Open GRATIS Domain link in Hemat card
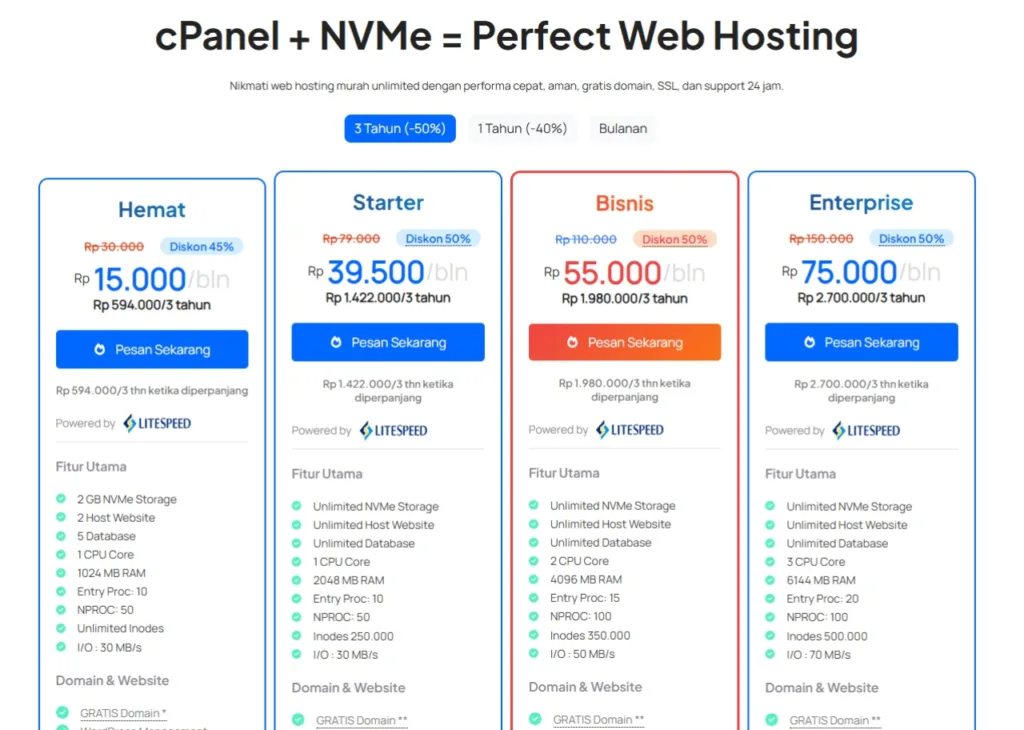The image size is (1024, 730). (x=123, y=713)
